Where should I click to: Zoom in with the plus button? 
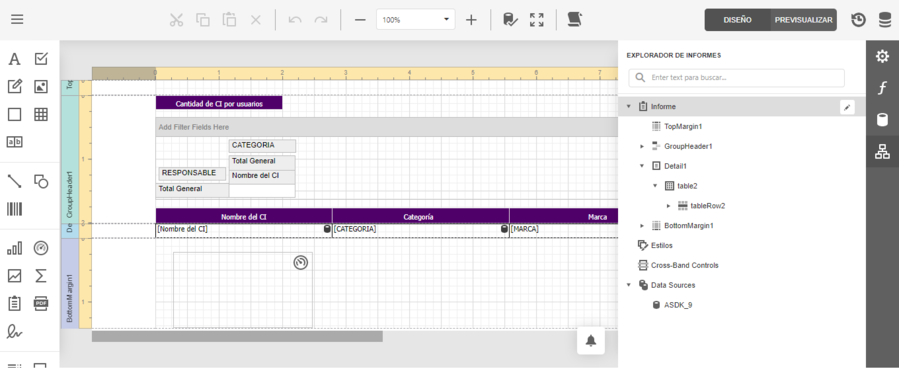pyautogui.click(x=471, y=20)
